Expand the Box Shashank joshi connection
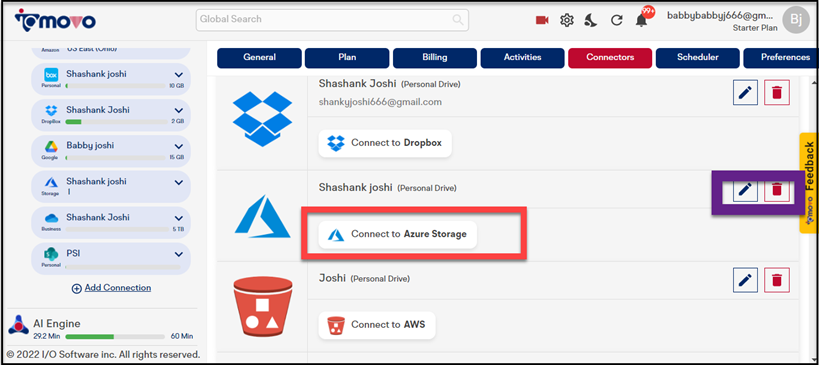 pyautogui.click(x=179, y=75)
